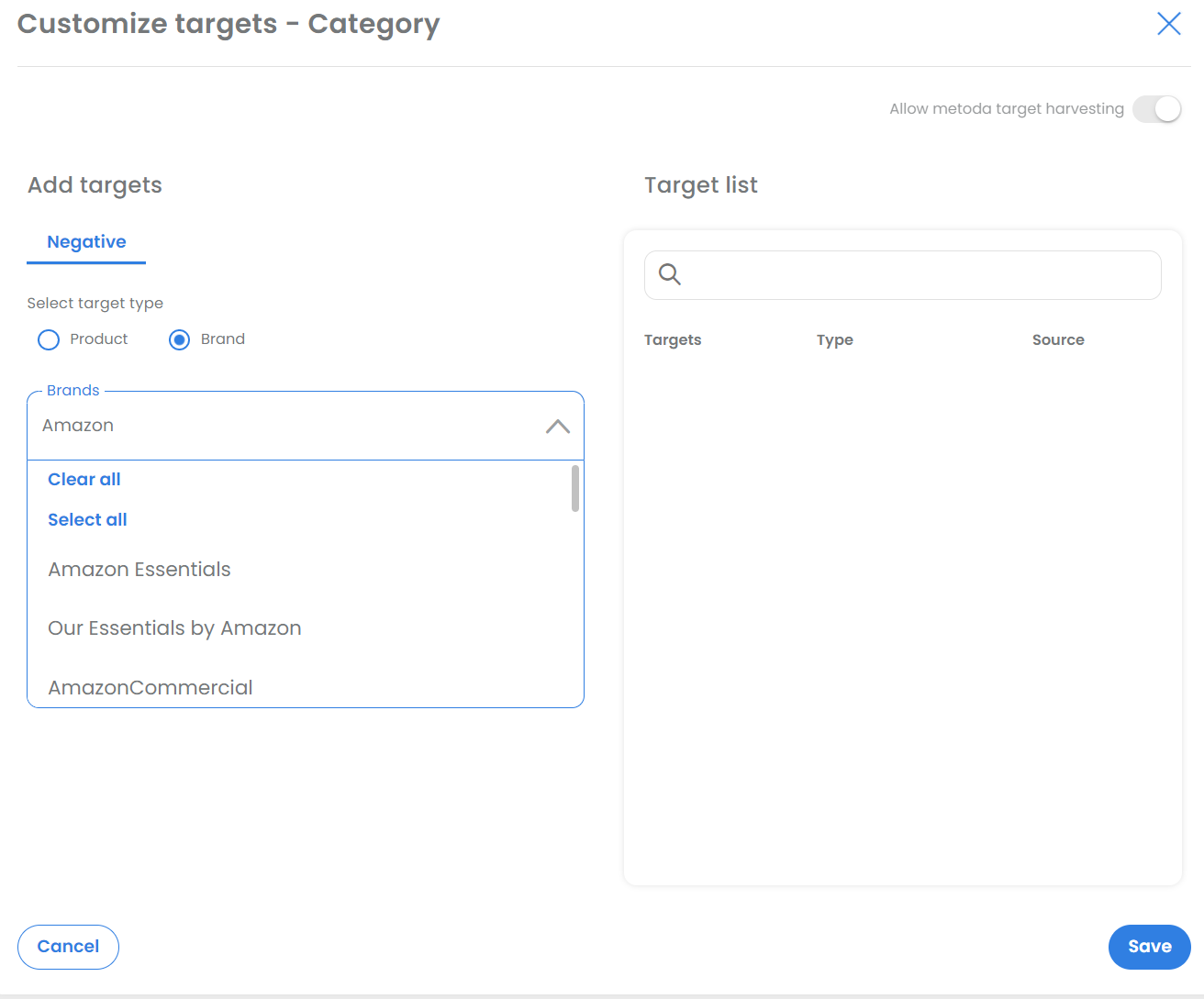Select the Product radio button

coord(49,340)
